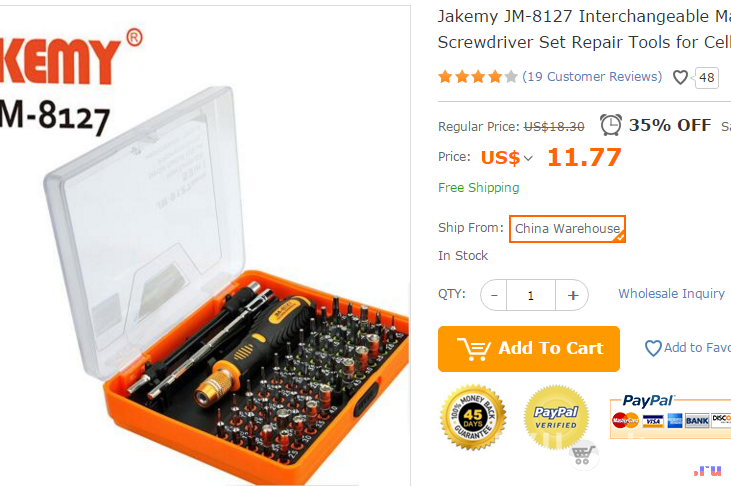Select the China Warehouse shipping option
This screenshot has width=731, height=486.
pyautogui.click(x=567, y=229)
